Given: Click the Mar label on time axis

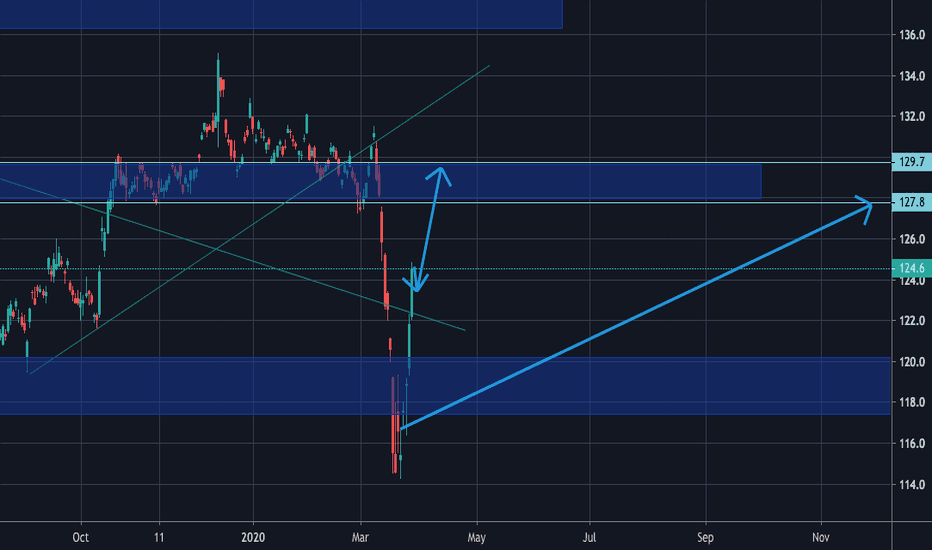Looking at the screenshot, I should click(x=360, y=538).
